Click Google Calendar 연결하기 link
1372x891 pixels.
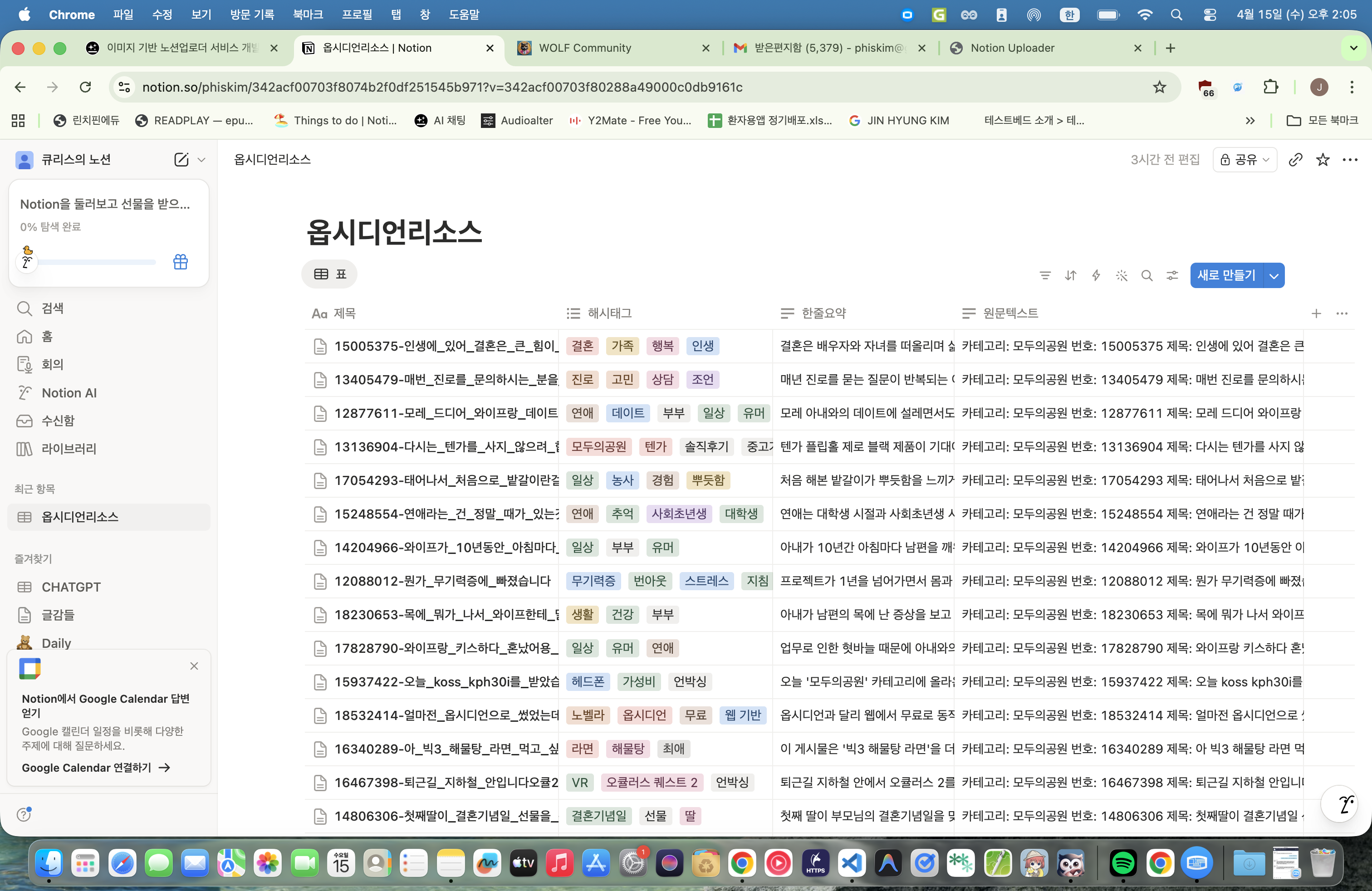click(x=95, y=768)
